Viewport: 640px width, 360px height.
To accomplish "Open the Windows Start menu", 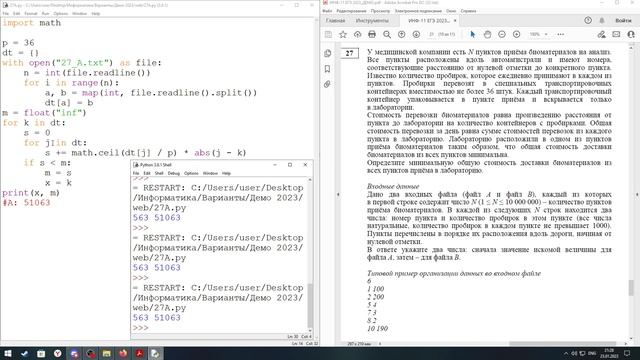I will coord(8,353).
